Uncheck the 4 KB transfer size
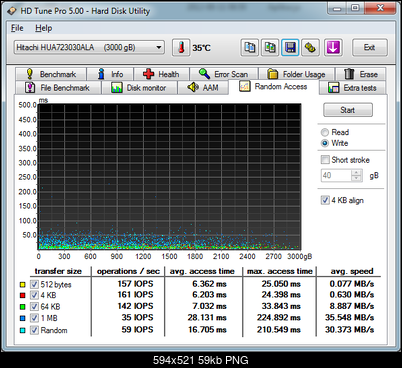This screenshot has height=368, width=402. (34, 295)
